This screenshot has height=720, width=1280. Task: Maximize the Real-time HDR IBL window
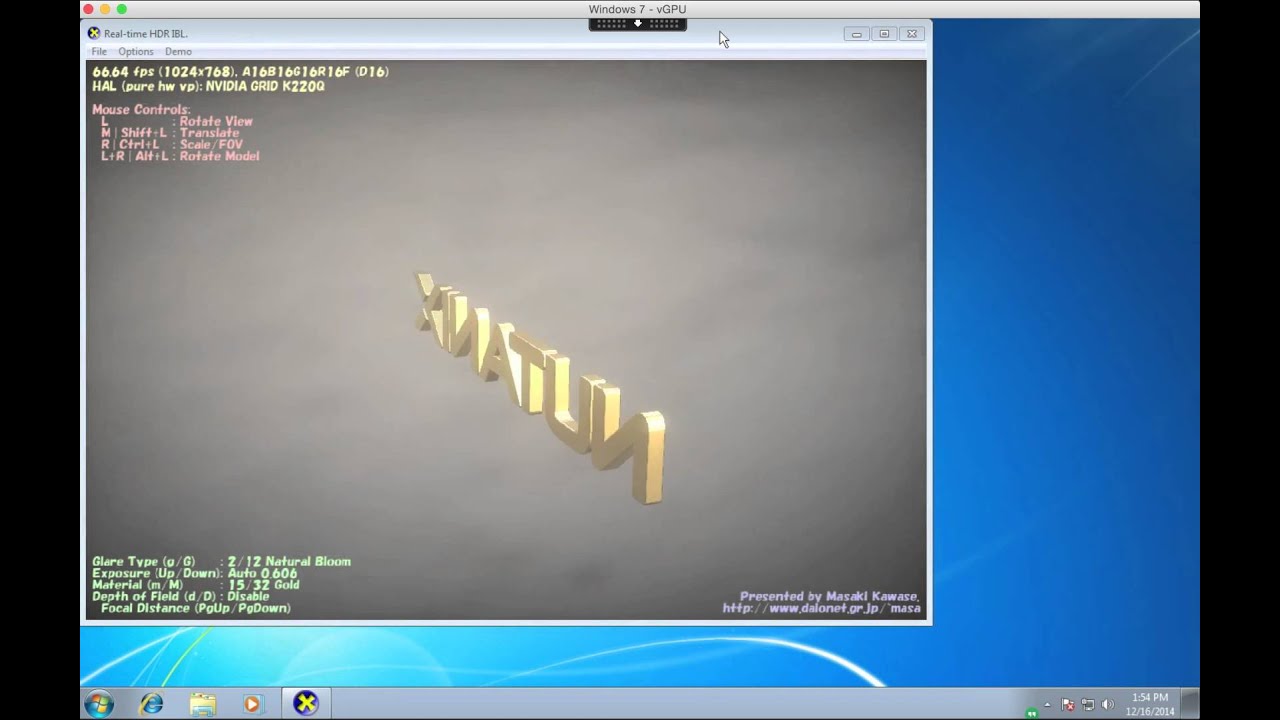coord(884,34)
